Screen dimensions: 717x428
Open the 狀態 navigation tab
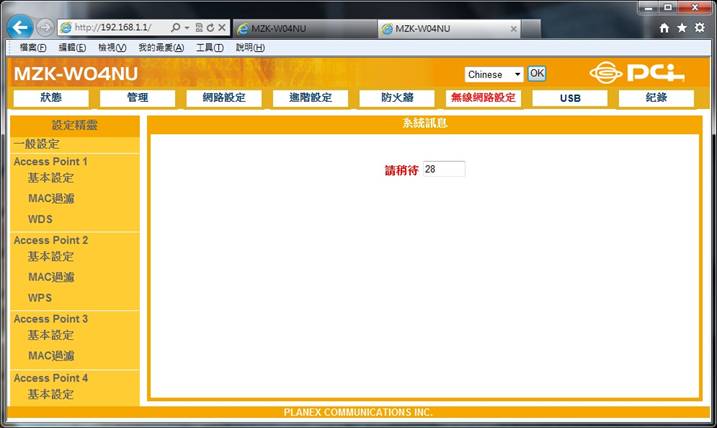[x=51, y=98]
